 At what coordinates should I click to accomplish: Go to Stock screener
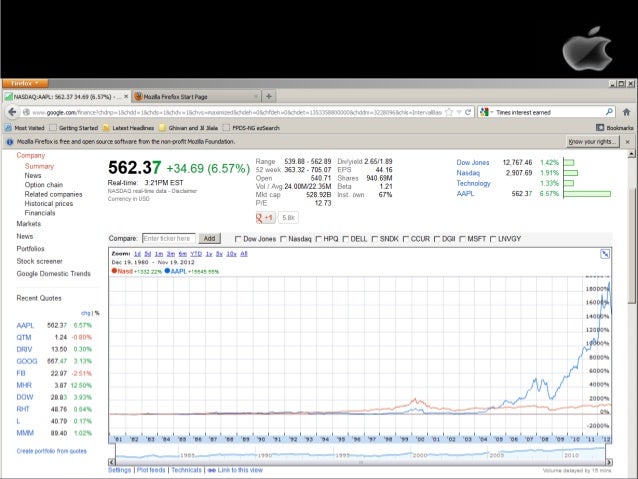pyautogui.click(x=39, y=261)
